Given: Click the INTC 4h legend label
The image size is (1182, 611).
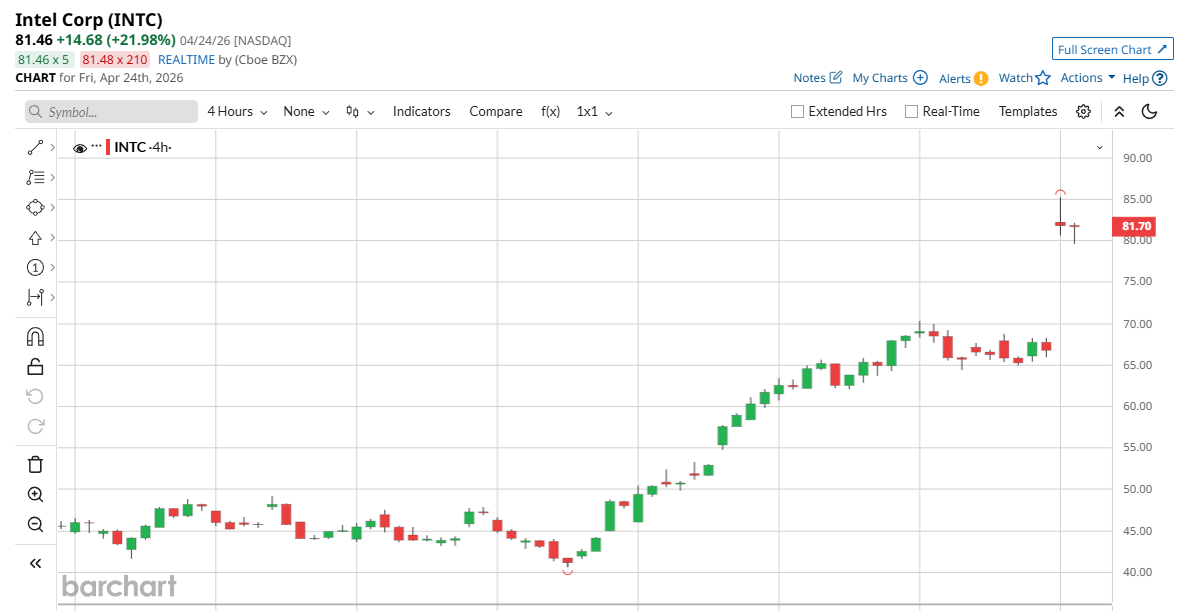Looking at the screenshot, I should click(143, 147).
